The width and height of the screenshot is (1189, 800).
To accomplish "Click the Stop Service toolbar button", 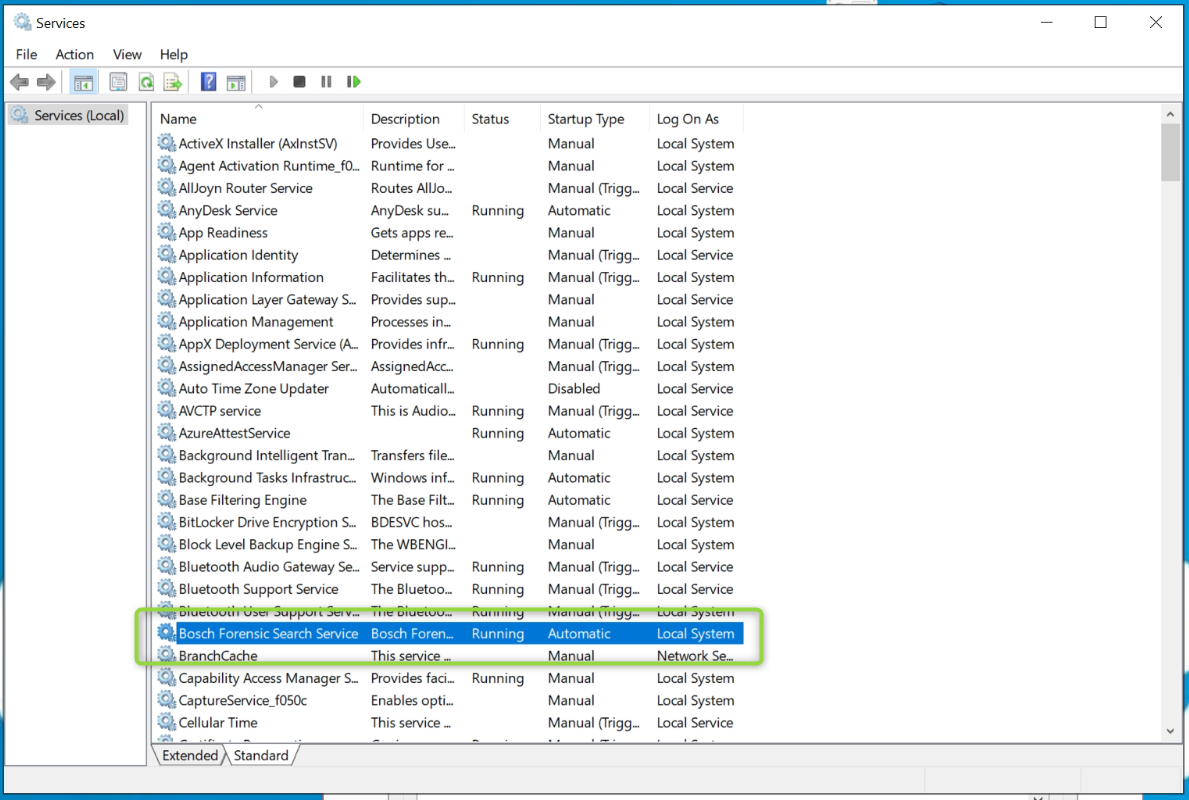I will (x=299, y=82).
